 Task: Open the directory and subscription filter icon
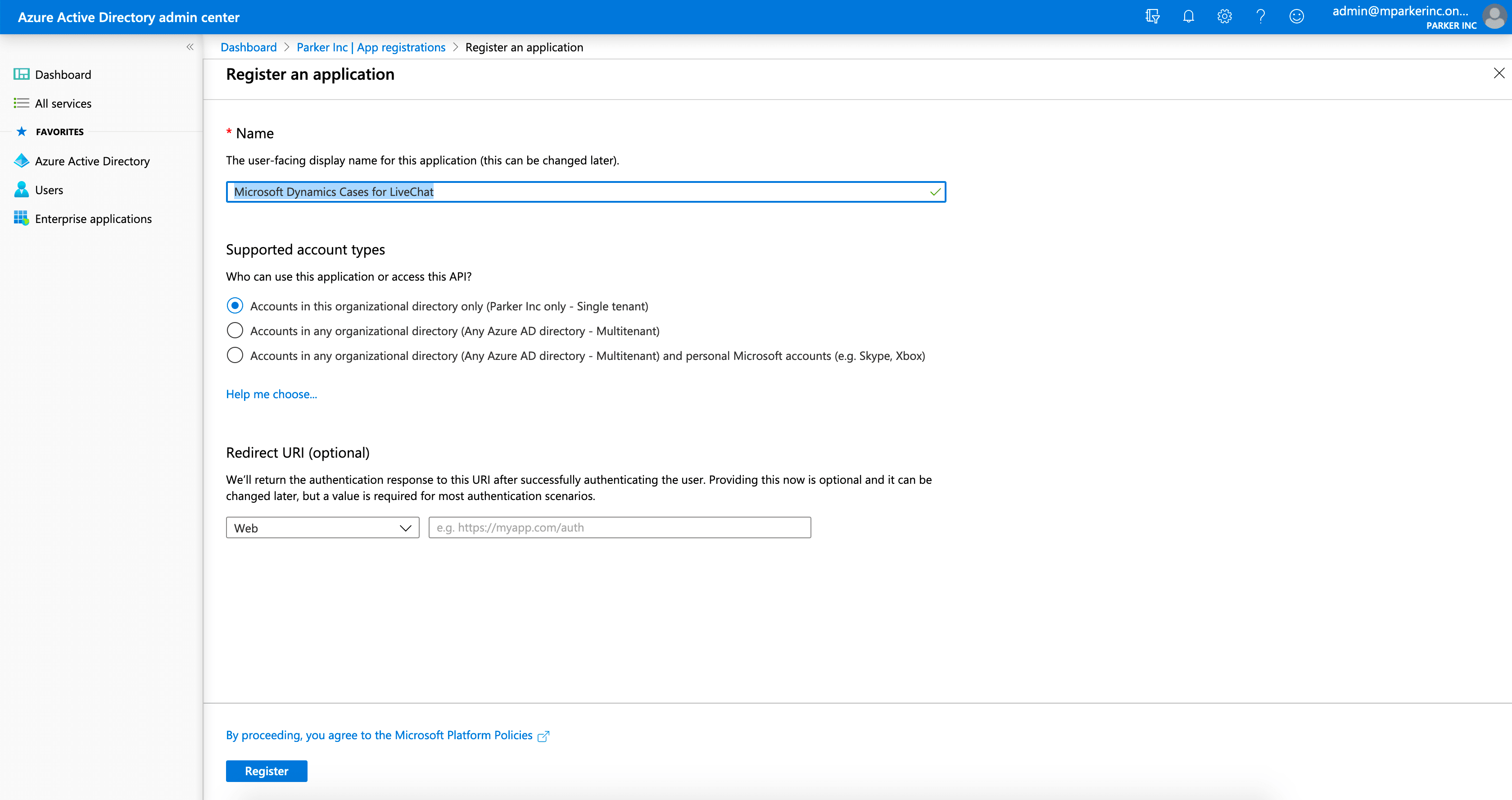tap(1152, 17)
